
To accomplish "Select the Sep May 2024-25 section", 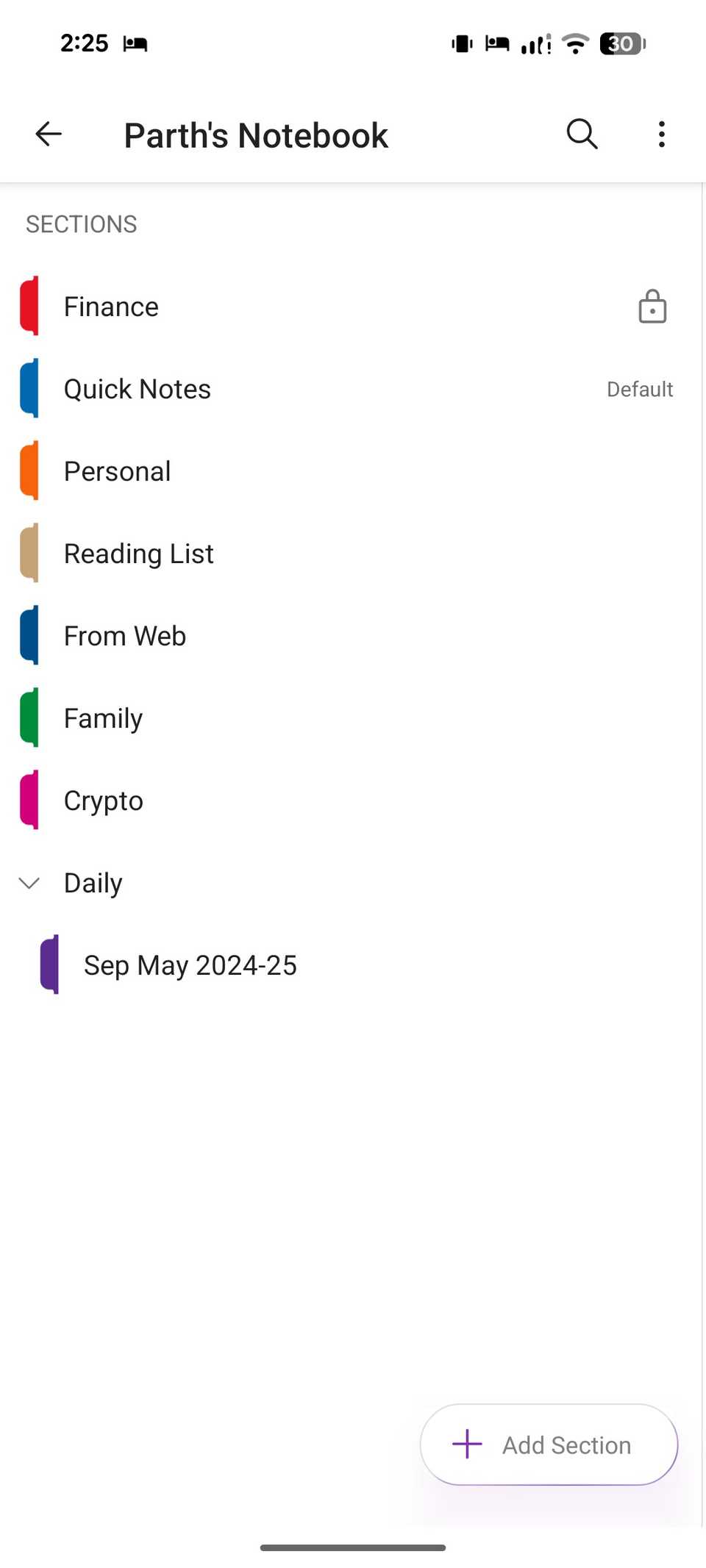I will pos(190,965).
